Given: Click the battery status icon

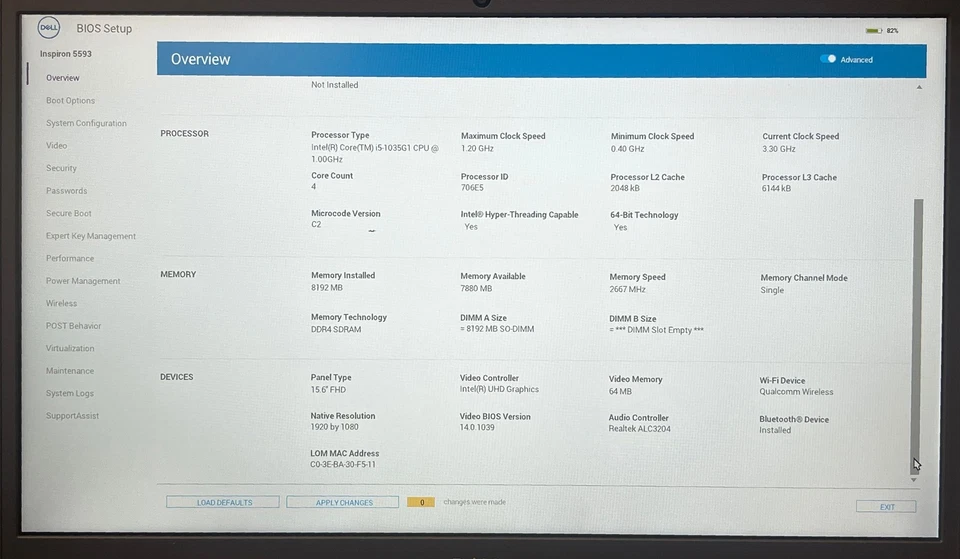Looking at the screenshot, I should point(874,31).
